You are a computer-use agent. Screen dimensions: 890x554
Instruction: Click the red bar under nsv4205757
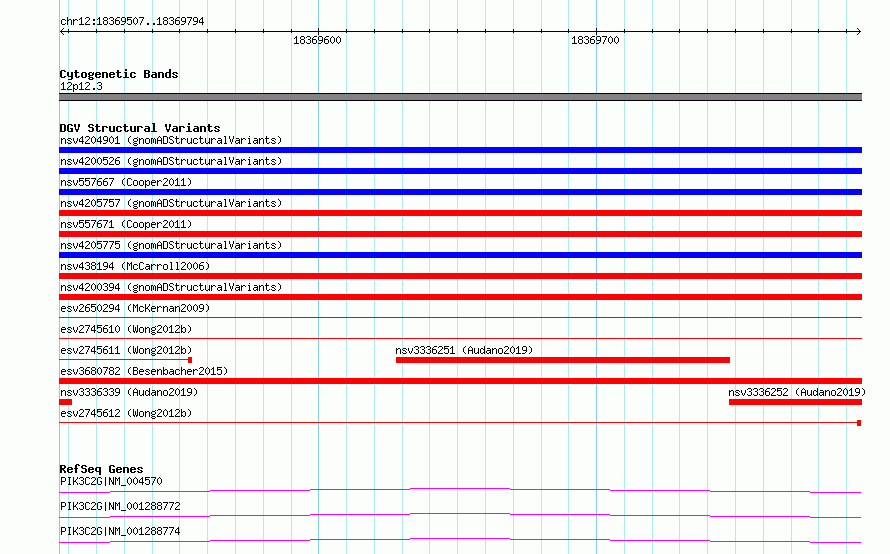(x=460, y=213)
